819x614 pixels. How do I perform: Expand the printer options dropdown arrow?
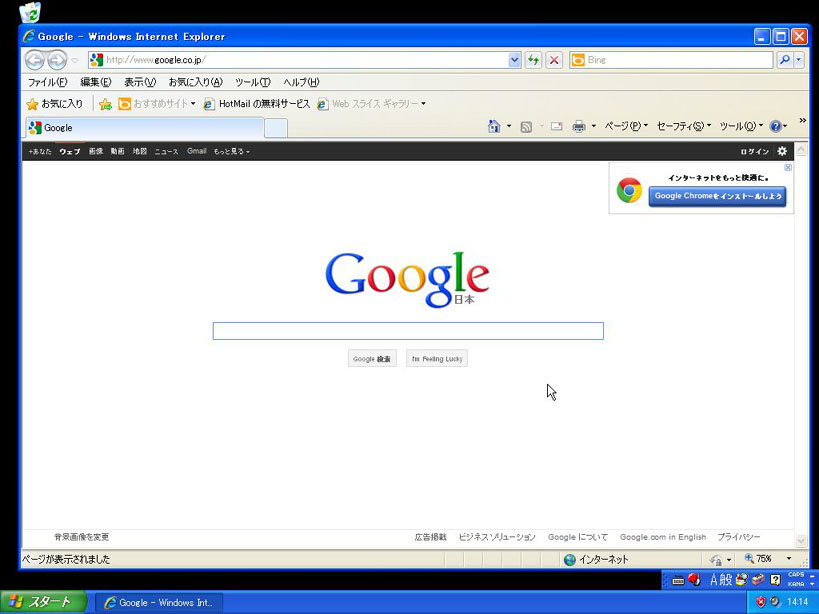(593, 126)
